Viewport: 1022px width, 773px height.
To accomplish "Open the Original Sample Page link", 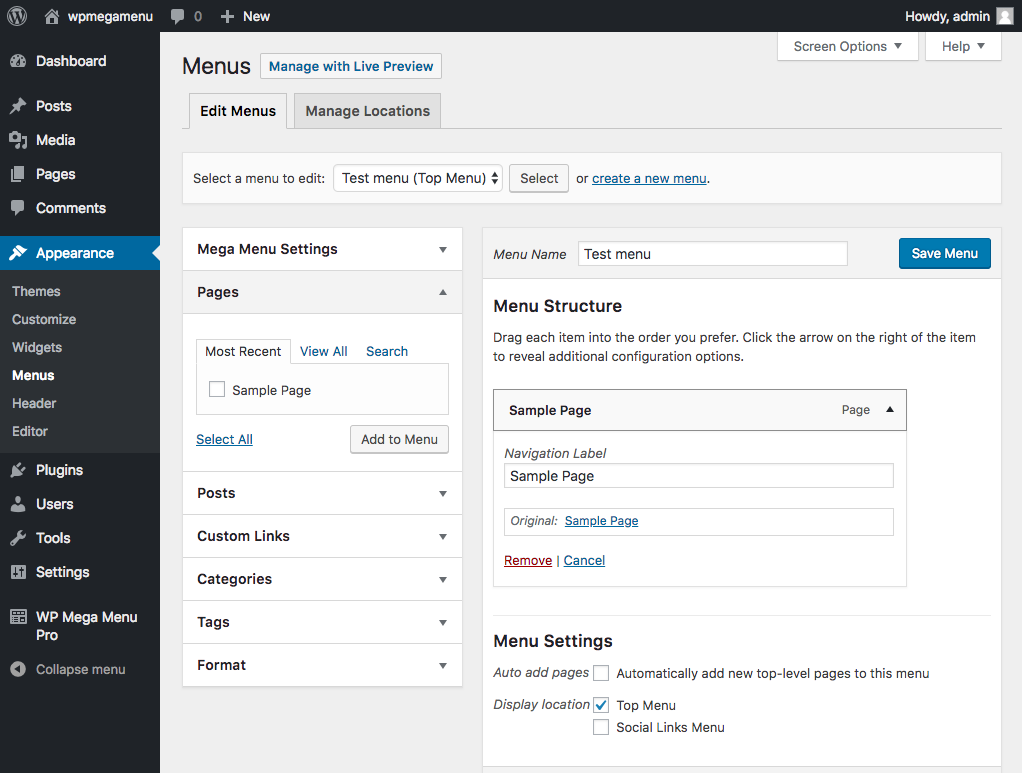I will tap(601, 521).
